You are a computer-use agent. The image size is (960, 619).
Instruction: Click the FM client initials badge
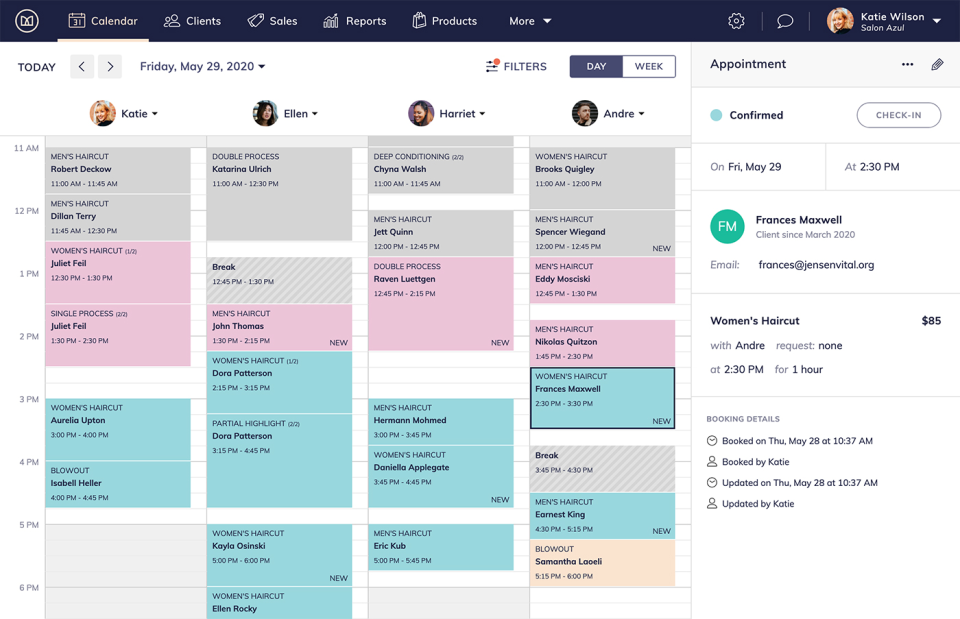point(727,227)
